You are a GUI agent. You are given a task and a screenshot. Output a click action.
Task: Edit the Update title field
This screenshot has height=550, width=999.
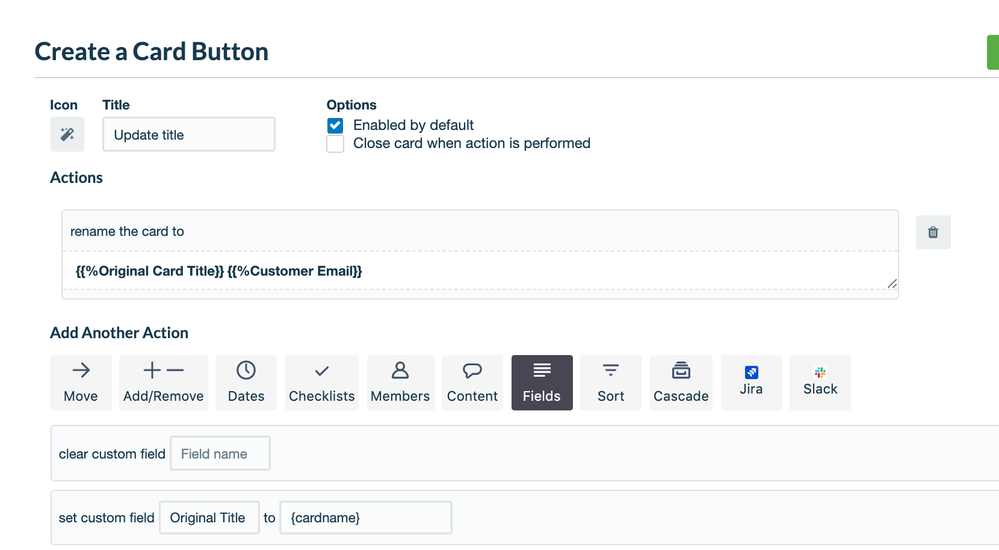(x=189, y=134)
